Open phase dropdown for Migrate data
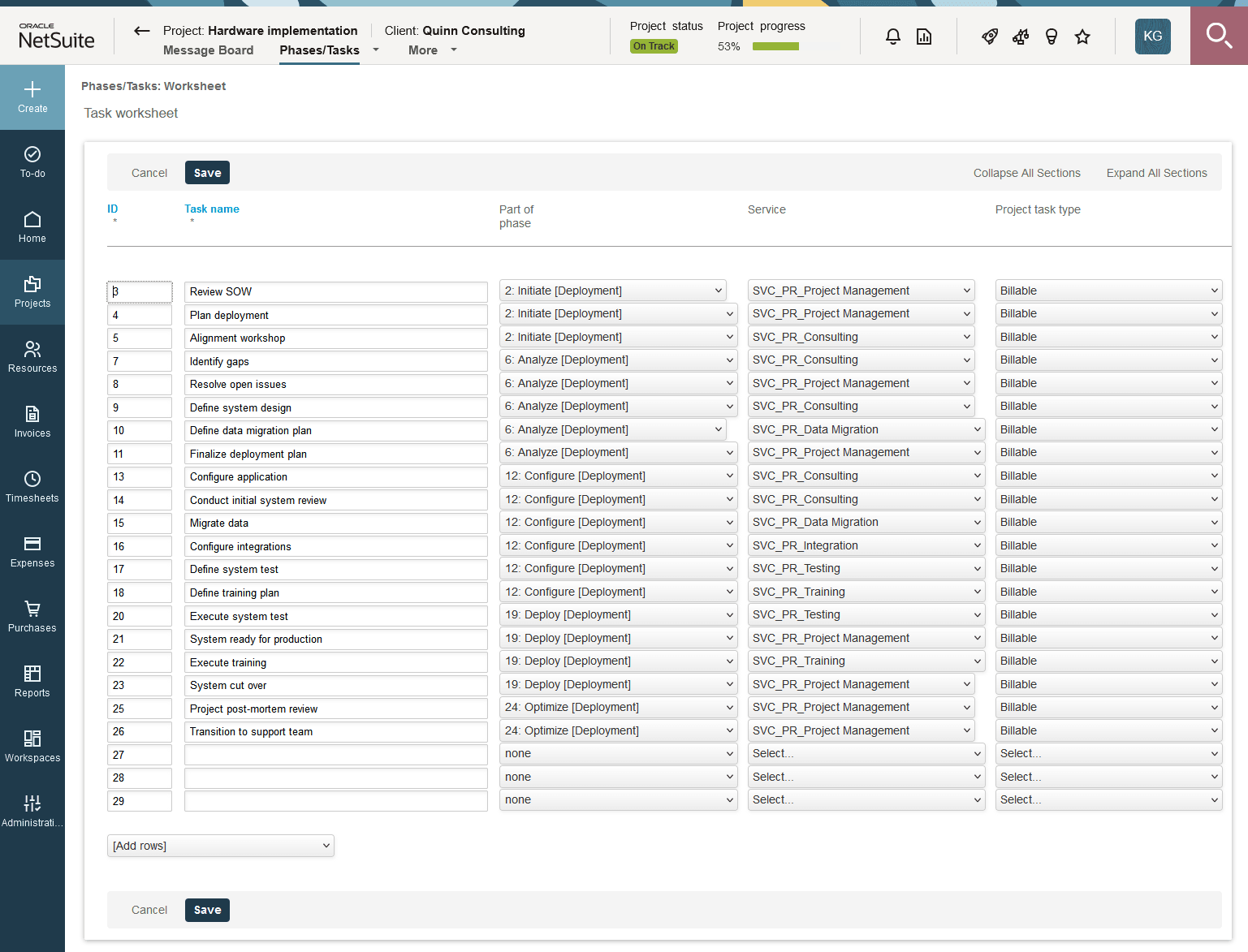 point(619,522)
